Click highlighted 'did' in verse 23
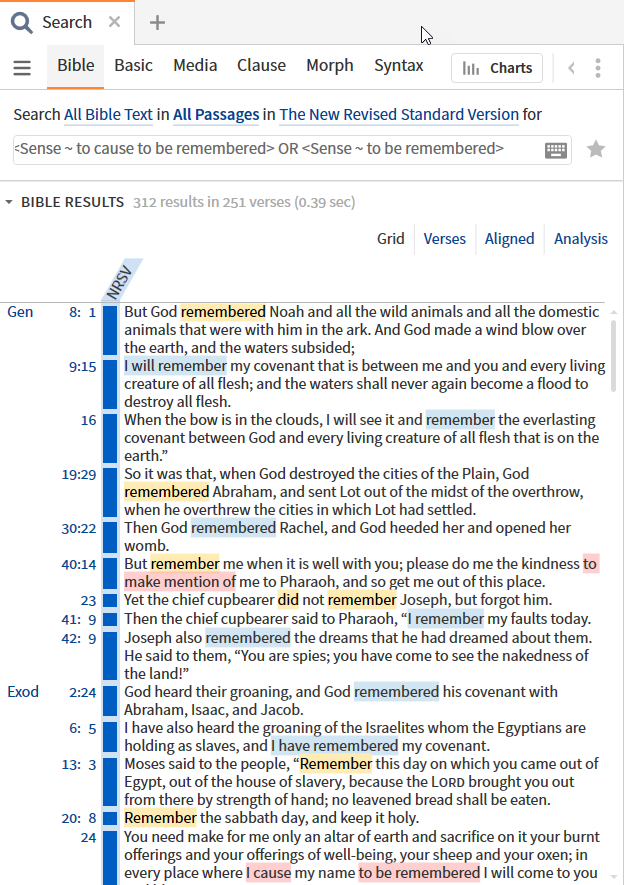Image resolution: width=624 pixels, height=885 pixels. coord(288,600)
